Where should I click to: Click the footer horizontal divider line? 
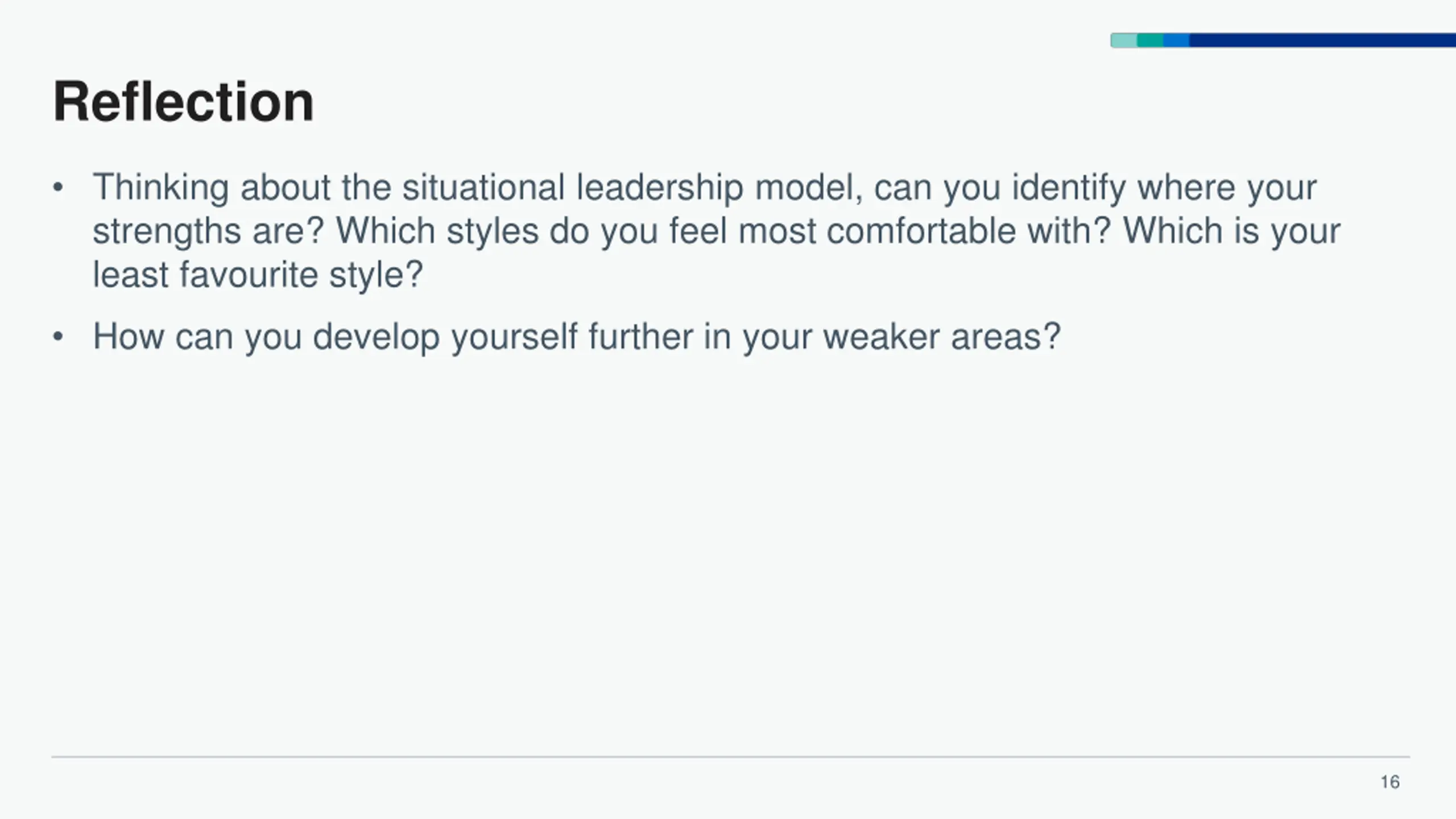point(731,757)
